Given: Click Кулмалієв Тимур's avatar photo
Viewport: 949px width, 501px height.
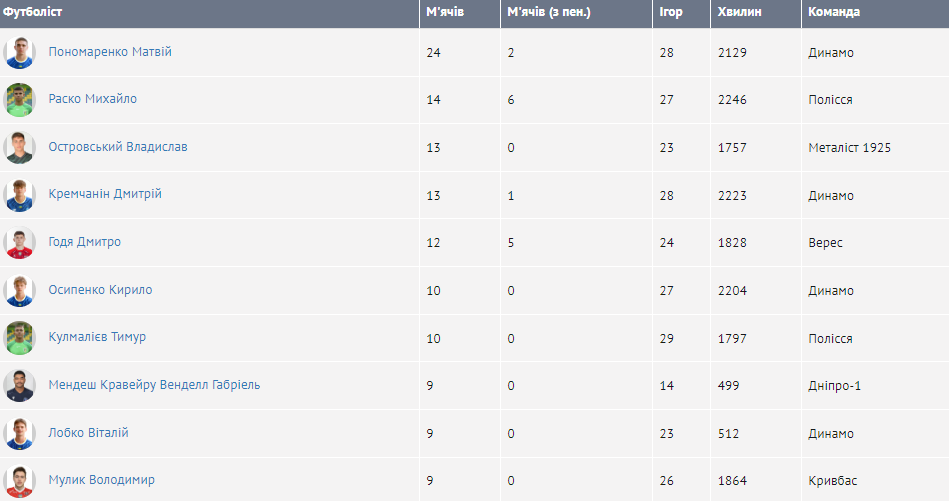Looking at the screenshot, I should pos(20,338).
